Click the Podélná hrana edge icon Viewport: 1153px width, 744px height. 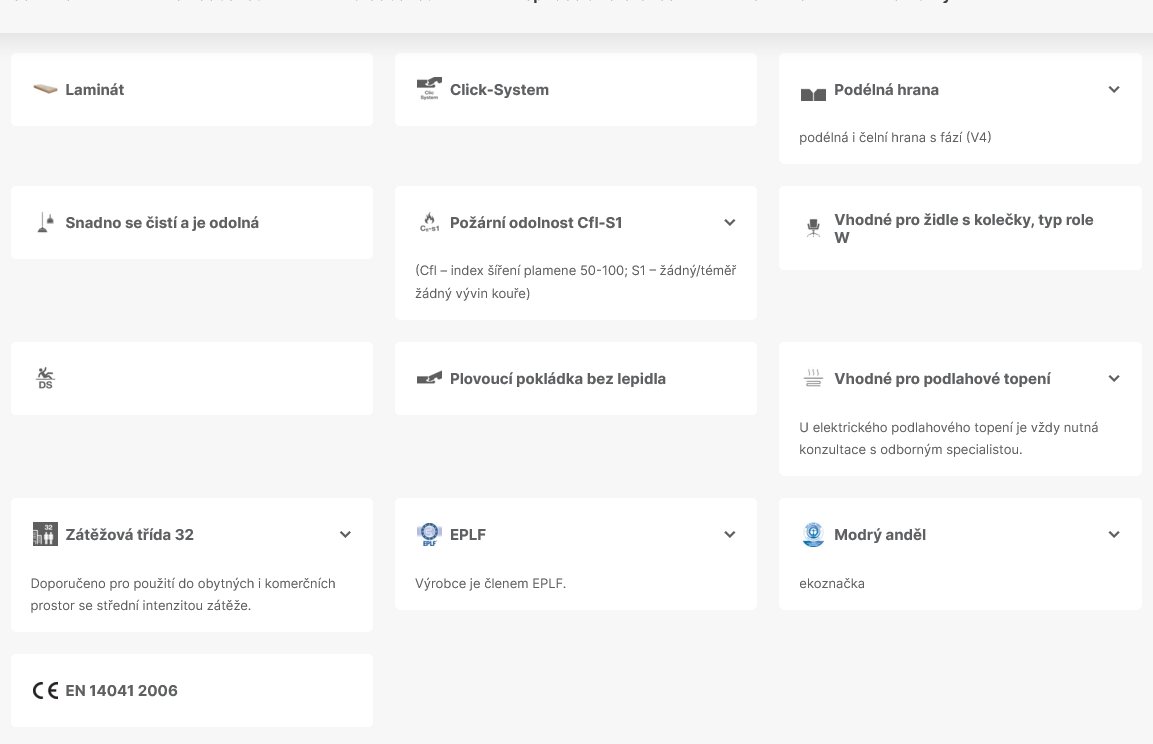point(813,93)
